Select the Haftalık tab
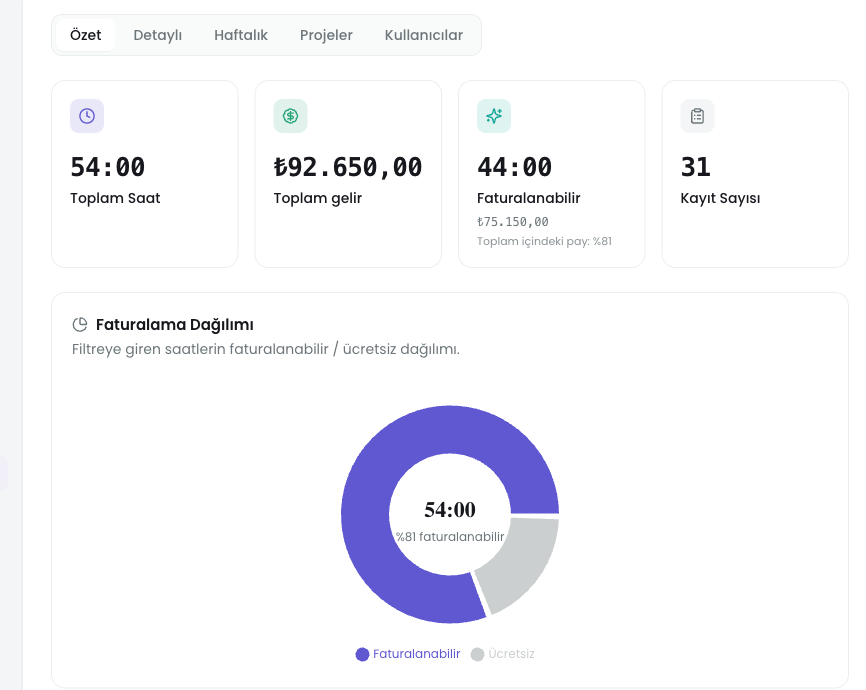This screenshot has height=690, width=866. pos(241,35)
